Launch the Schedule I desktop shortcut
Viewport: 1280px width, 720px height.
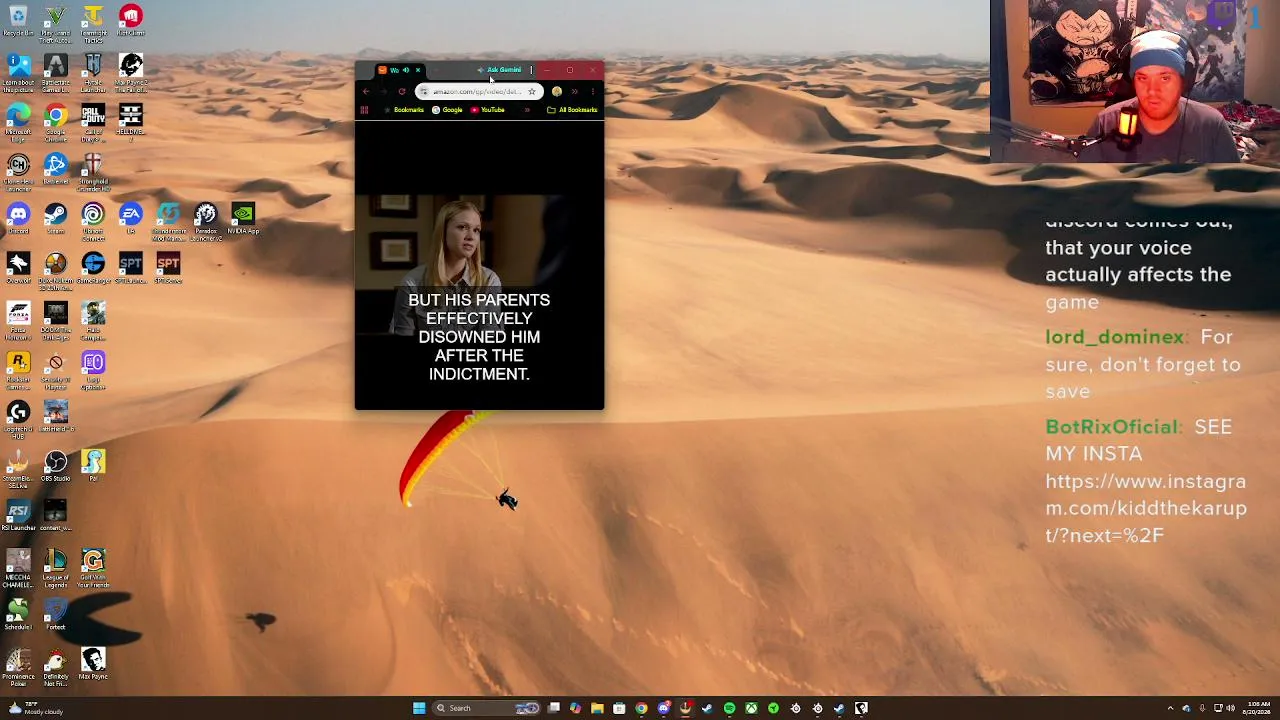coord(18,615)
